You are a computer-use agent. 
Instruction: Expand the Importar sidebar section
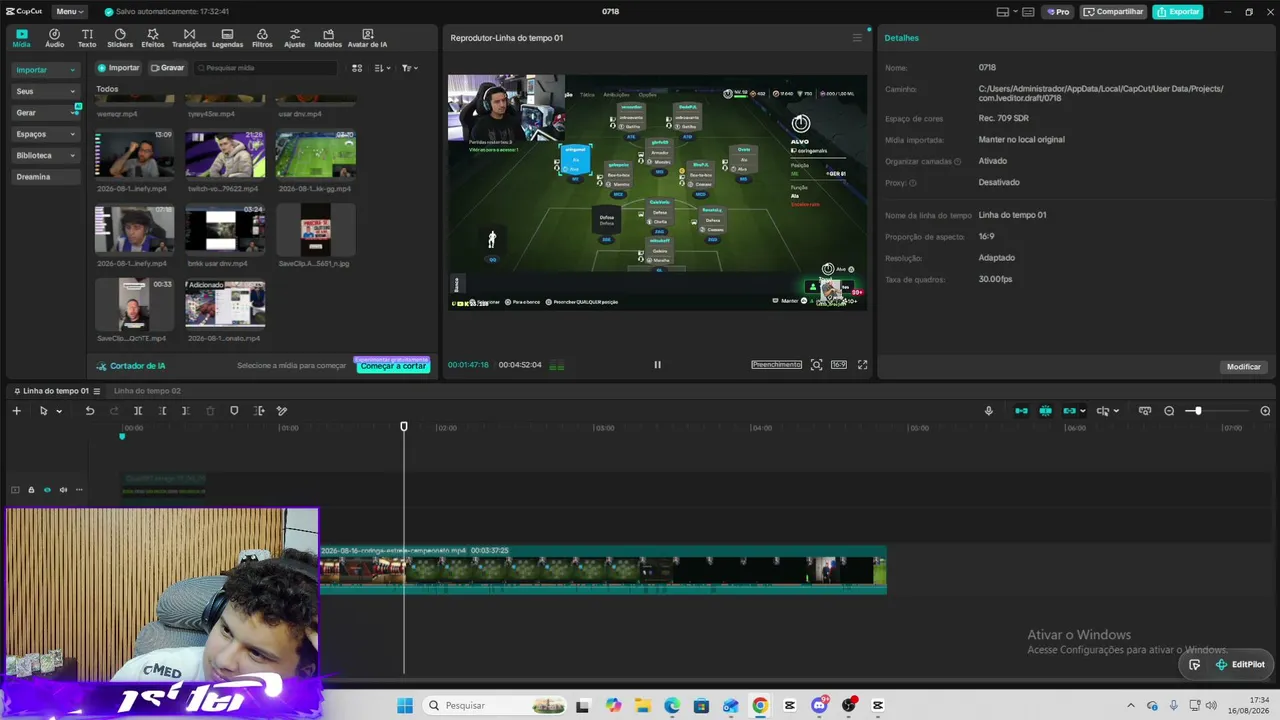[x=46, y=70]
